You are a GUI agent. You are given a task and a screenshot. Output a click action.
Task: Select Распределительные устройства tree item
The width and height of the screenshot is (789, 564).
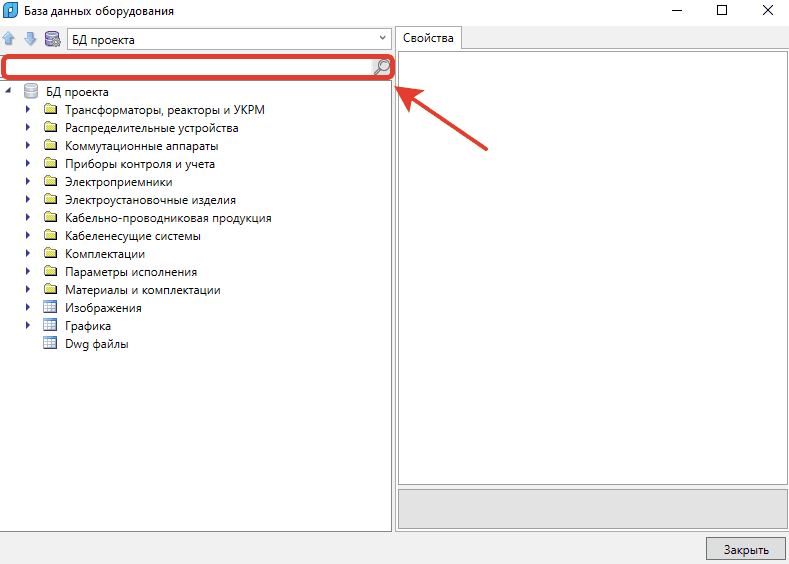(151, 128)
